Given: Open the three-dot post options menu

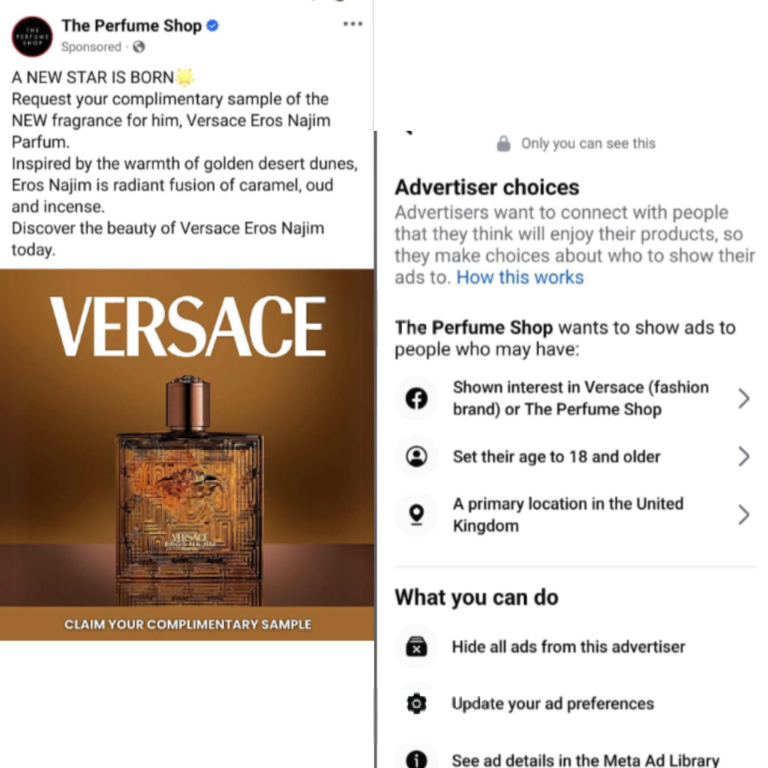Looking at the screenshot, I should tap(352, 24).
